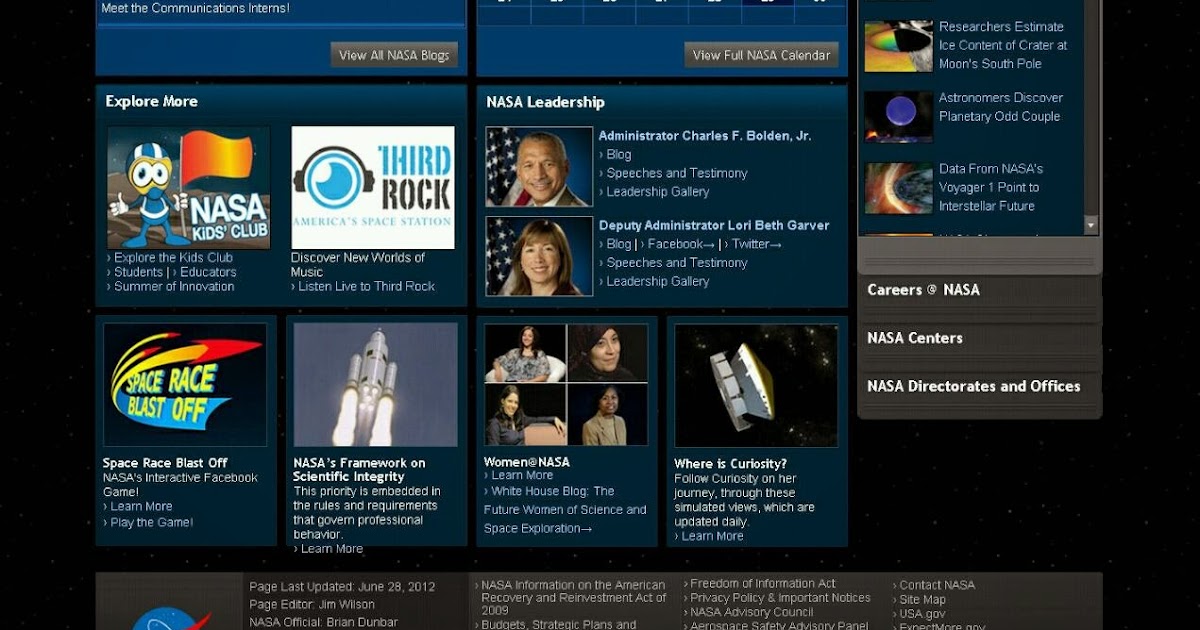This screenshot has height=630, width=1200.
Task: Click Lori Beth Garver portrait photo
Action: [539, 257]
